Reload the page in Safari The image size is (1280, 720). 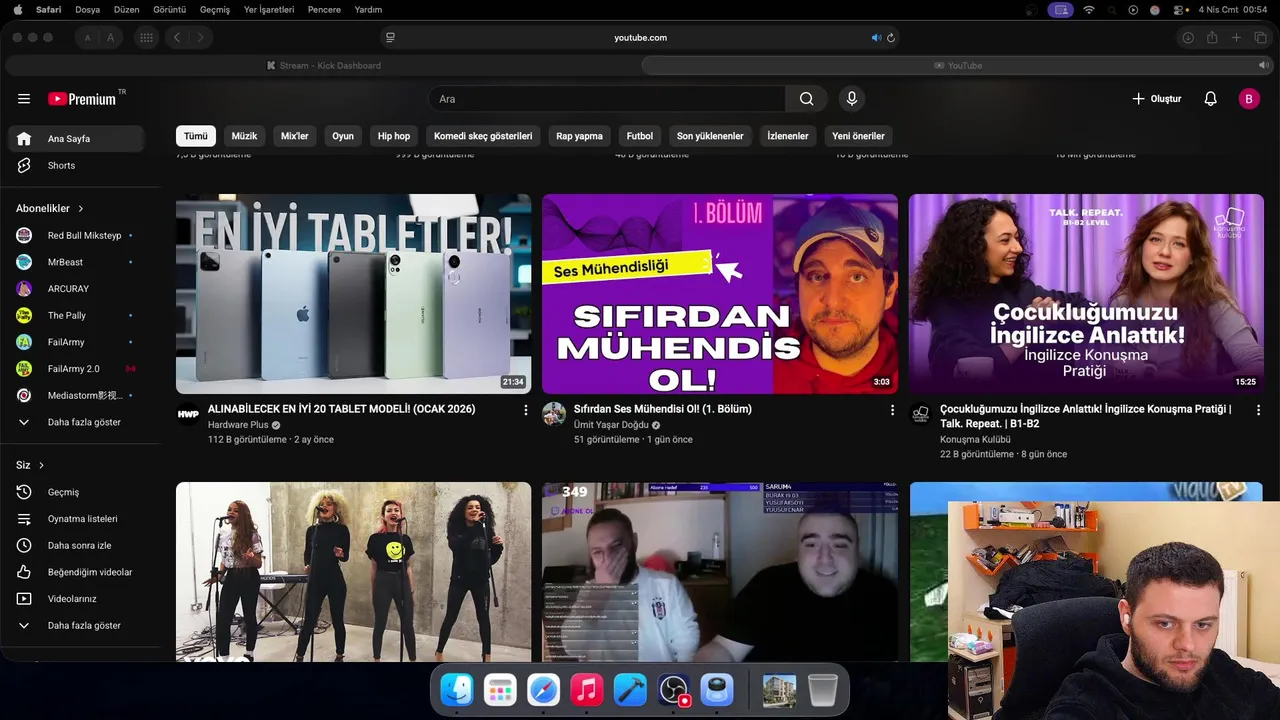click(x=891, y=38)
